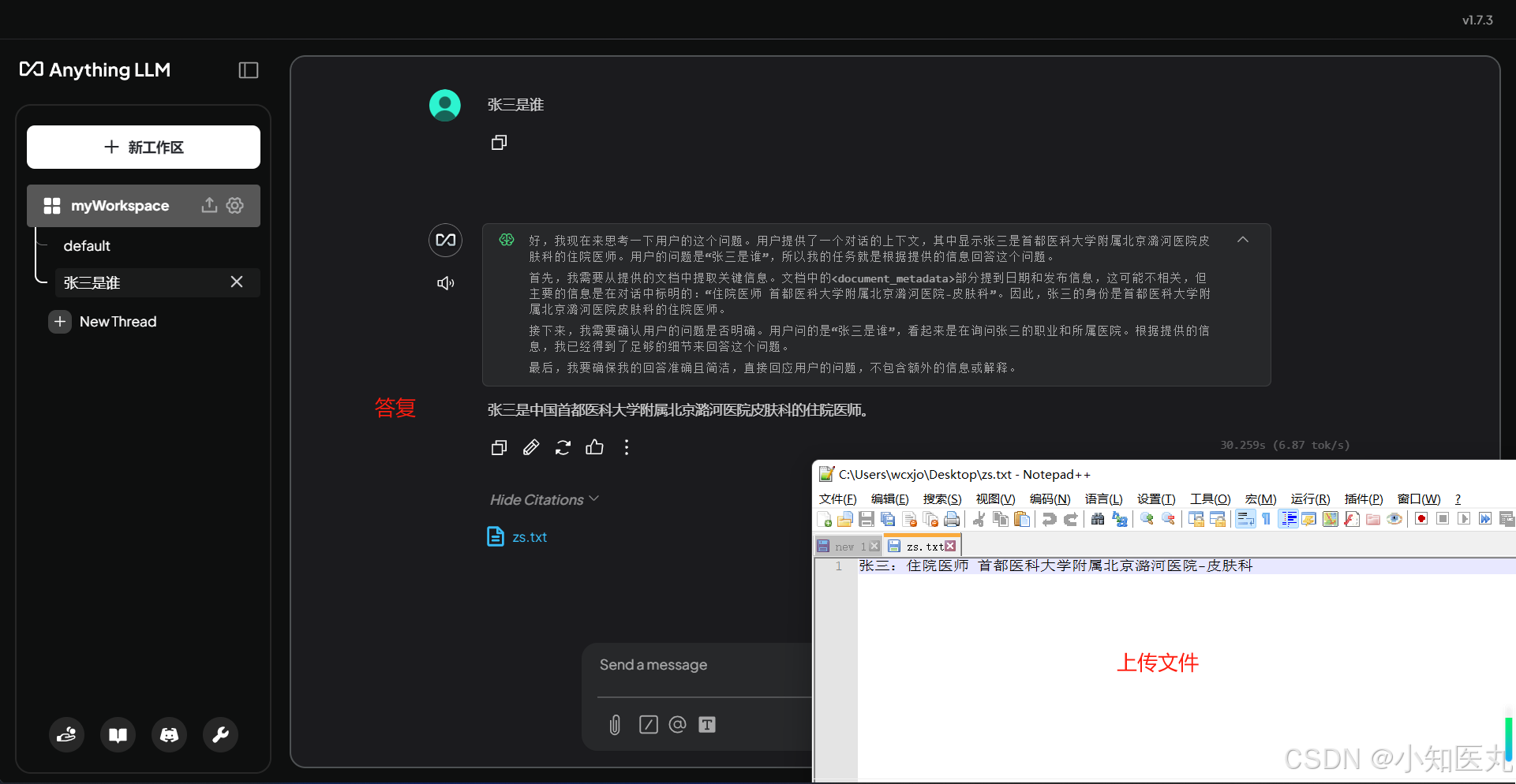
Task: Attach a file using the paperclip icon
Action: point(614,725)
